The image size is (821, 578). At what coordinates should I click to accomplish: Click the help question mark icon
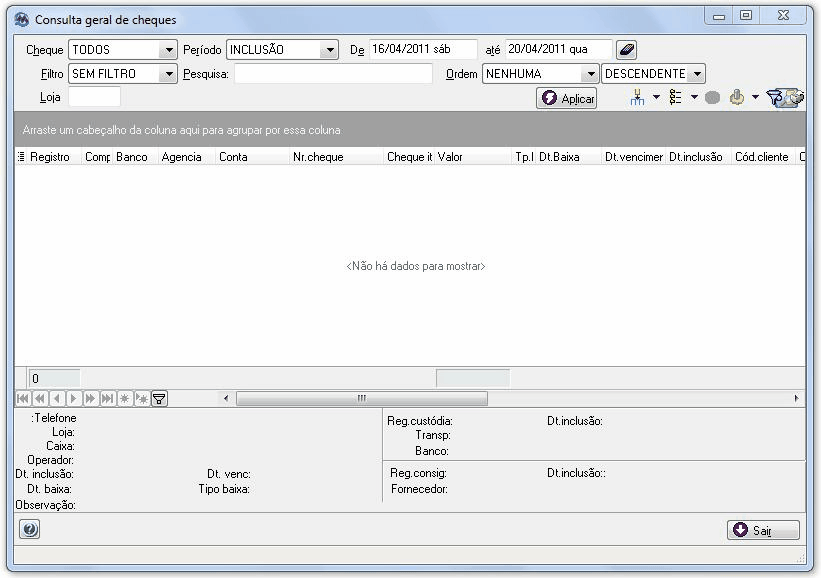coord(29,529)
